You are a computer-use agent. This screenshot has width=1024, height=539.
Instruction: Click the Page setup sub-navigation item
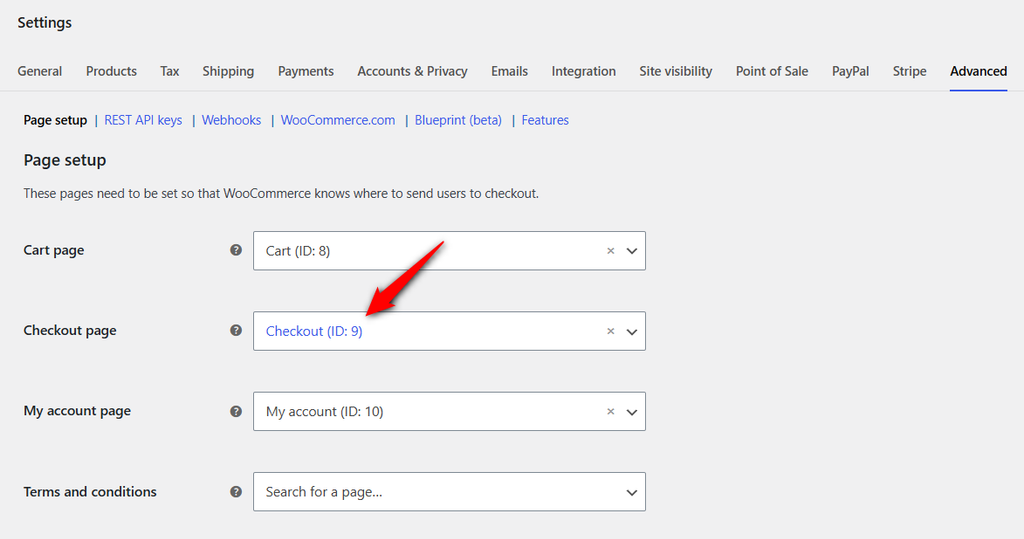(x=56, y=120)
